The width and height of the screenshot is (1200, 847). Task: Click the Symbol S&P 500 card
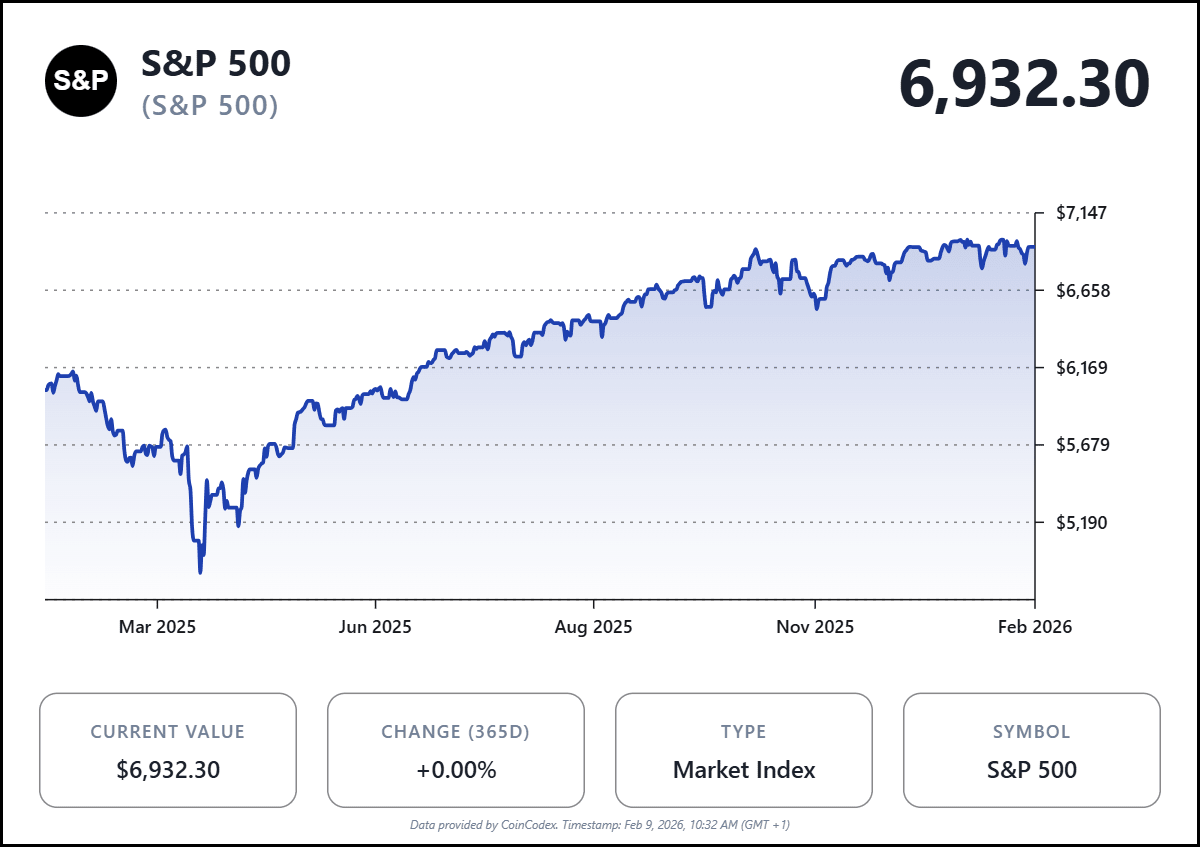[x=1032, y=750]
